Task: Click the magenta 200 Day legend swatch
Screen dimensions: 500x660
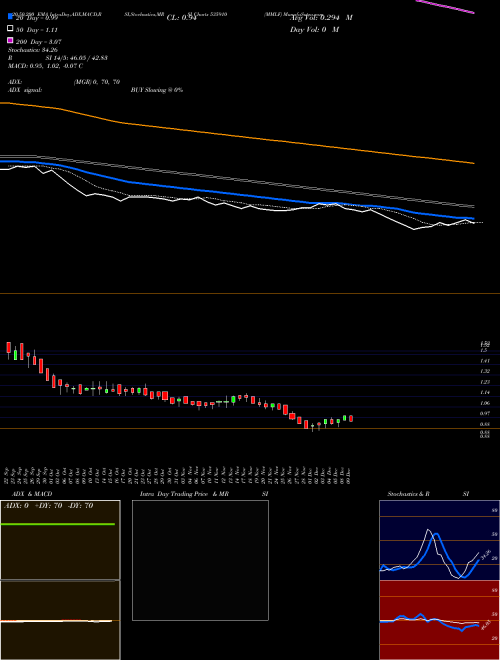Action: [x=10, y=40]
